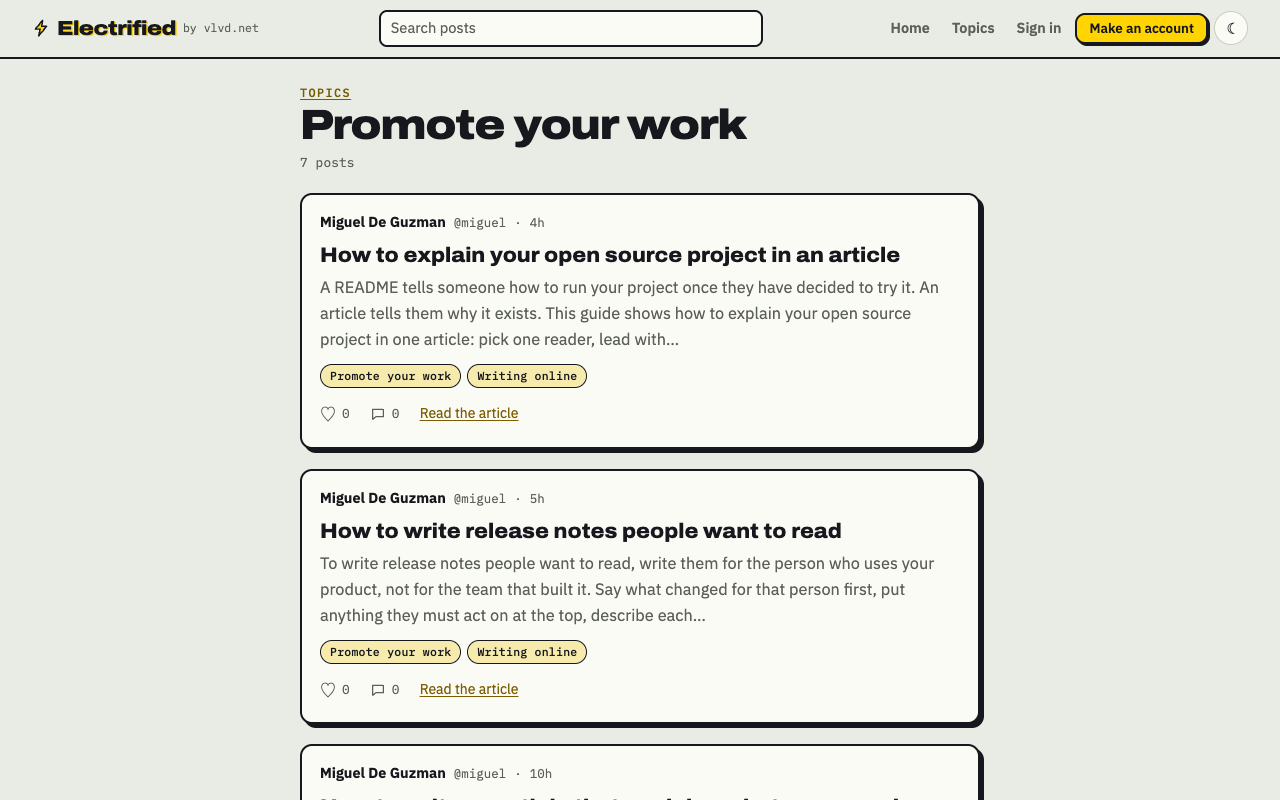Open the Sign in page
Screen dimensions: 1280x800
coord(1038,28)
